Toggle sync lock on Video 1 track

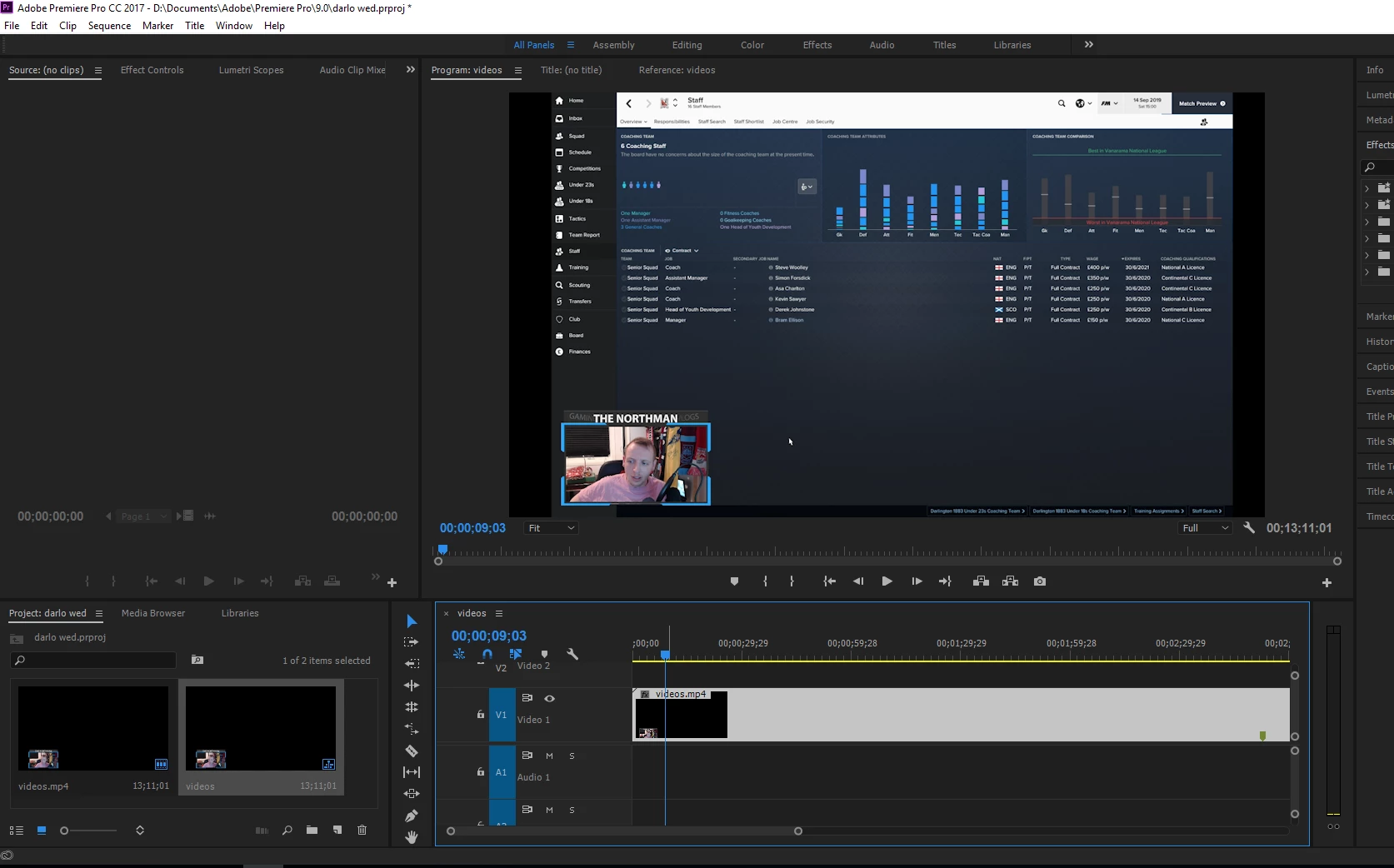click(527, 698)
